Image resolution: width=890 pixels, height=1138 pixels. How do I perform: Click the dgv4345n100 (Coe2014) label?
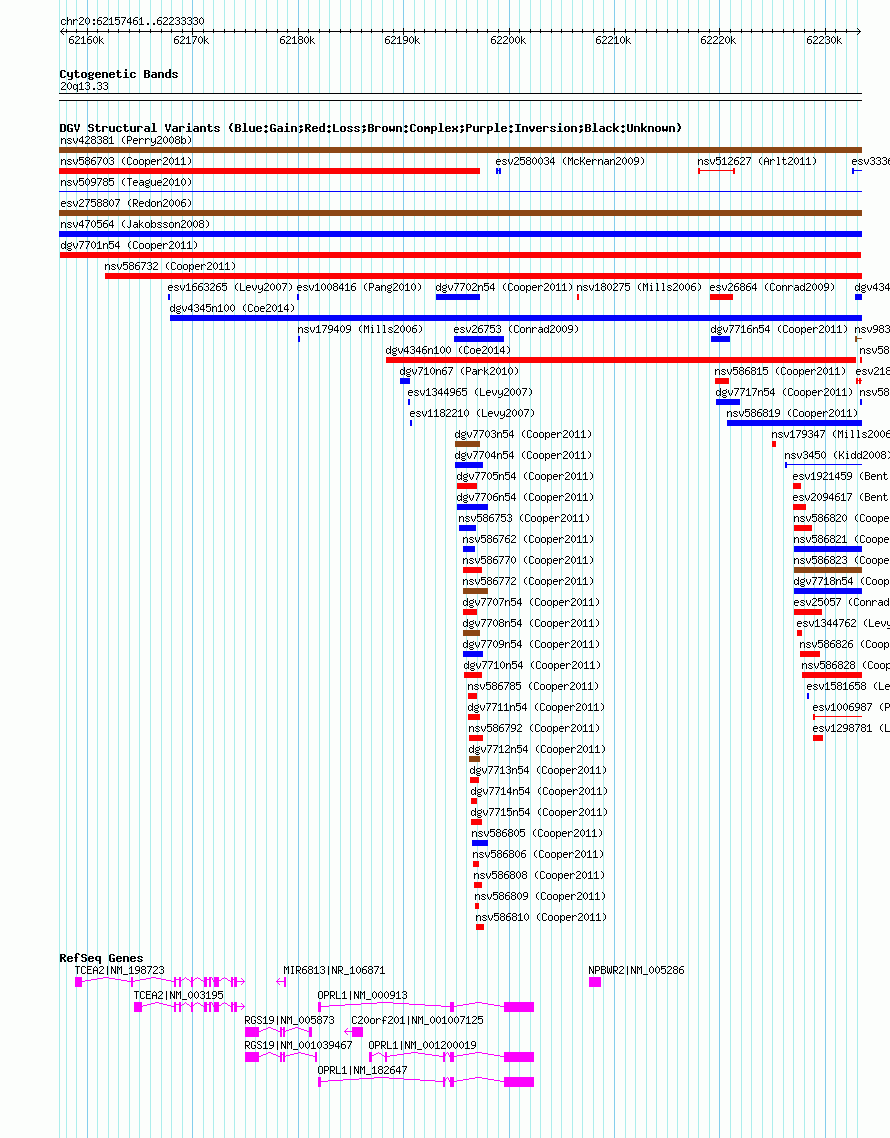coord(232,308)
